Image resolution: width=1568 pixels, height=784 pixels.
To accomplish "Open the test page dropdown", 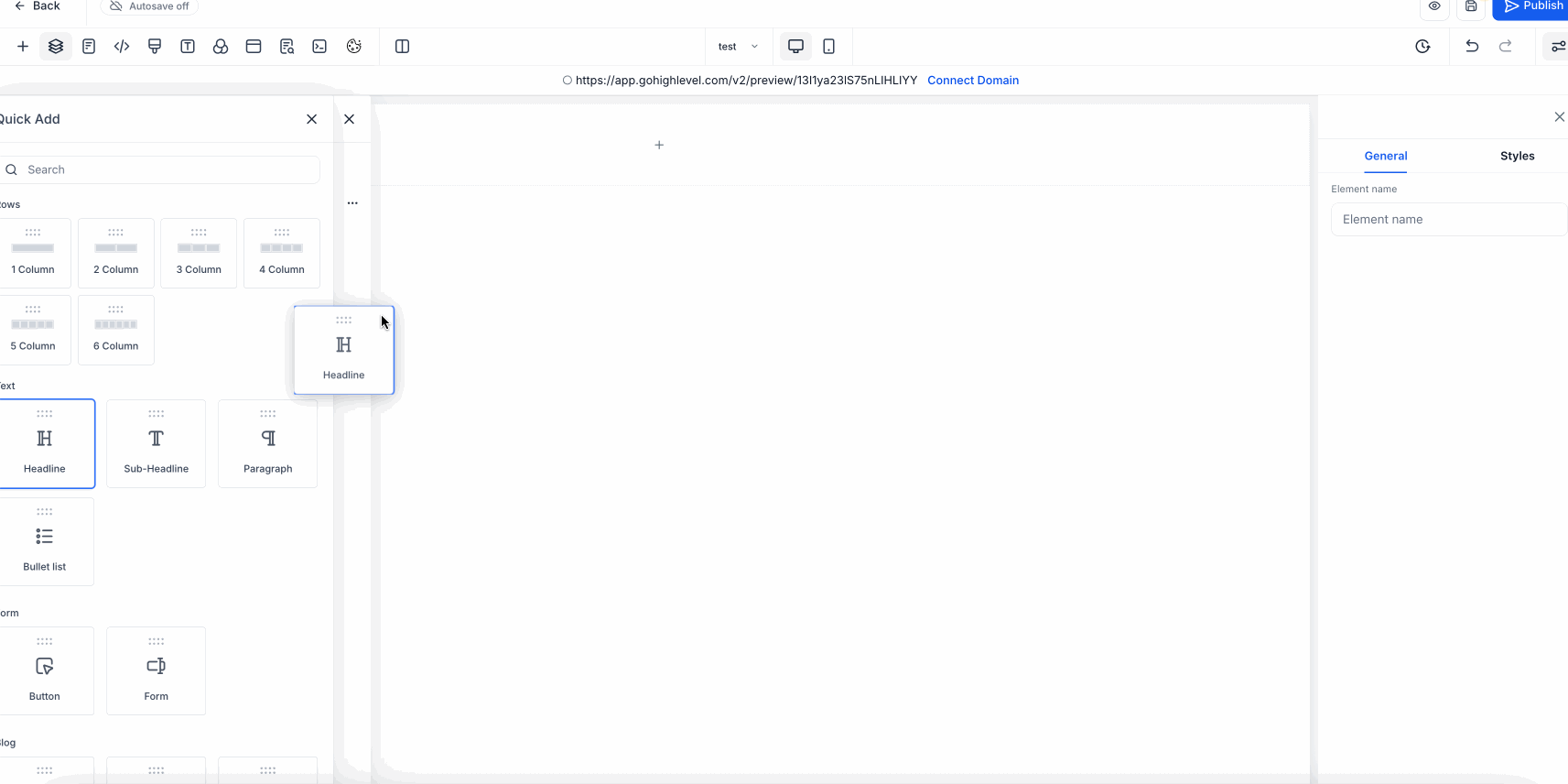I will (x=738, y=47).
